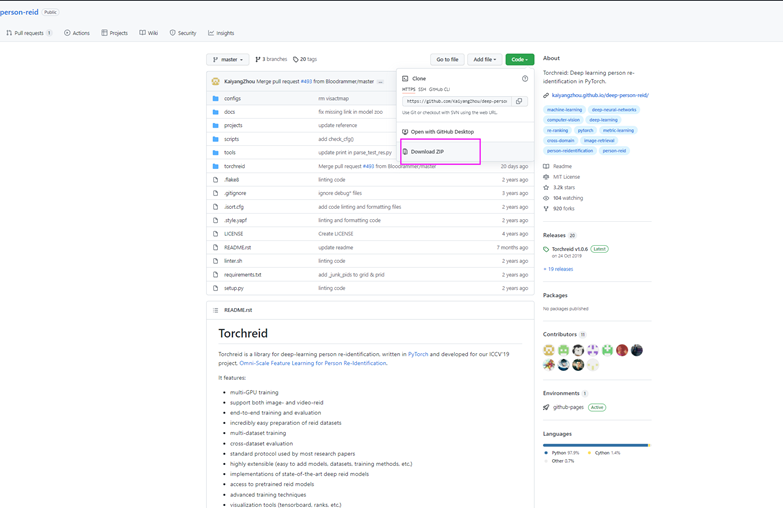Viewport: 783px width, 508px height.
Task: Copy the clone URL with clipboard icon
Action: click(x=519, y=101)
